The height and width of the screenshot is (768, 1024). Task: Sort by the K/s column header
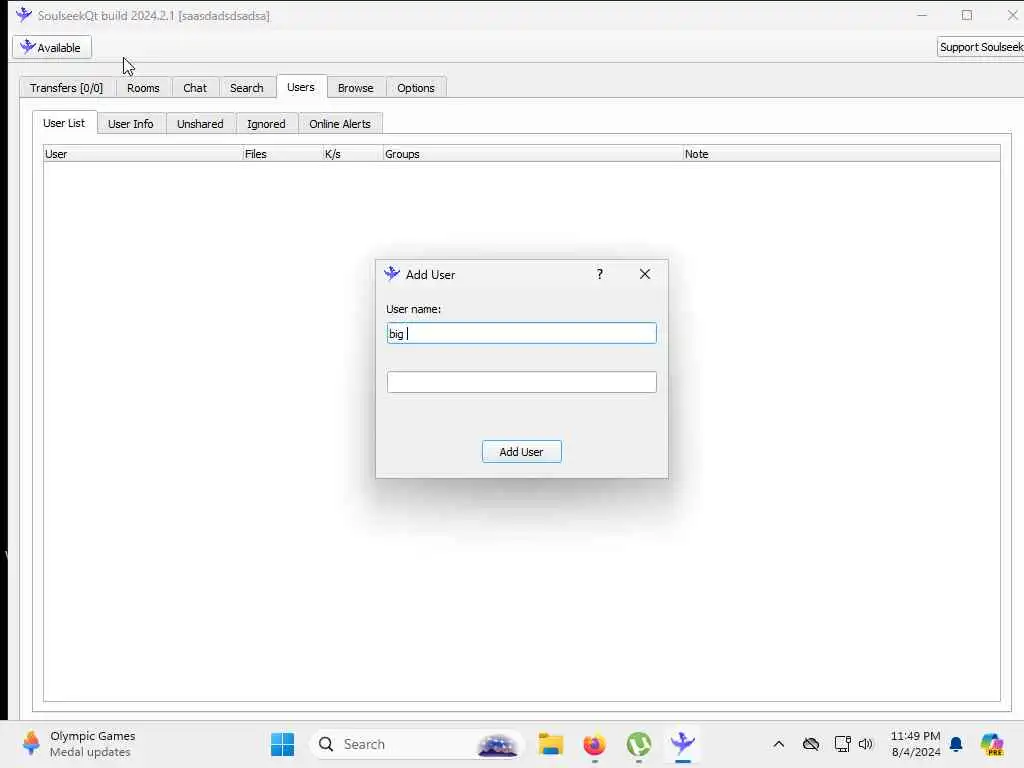353,154
